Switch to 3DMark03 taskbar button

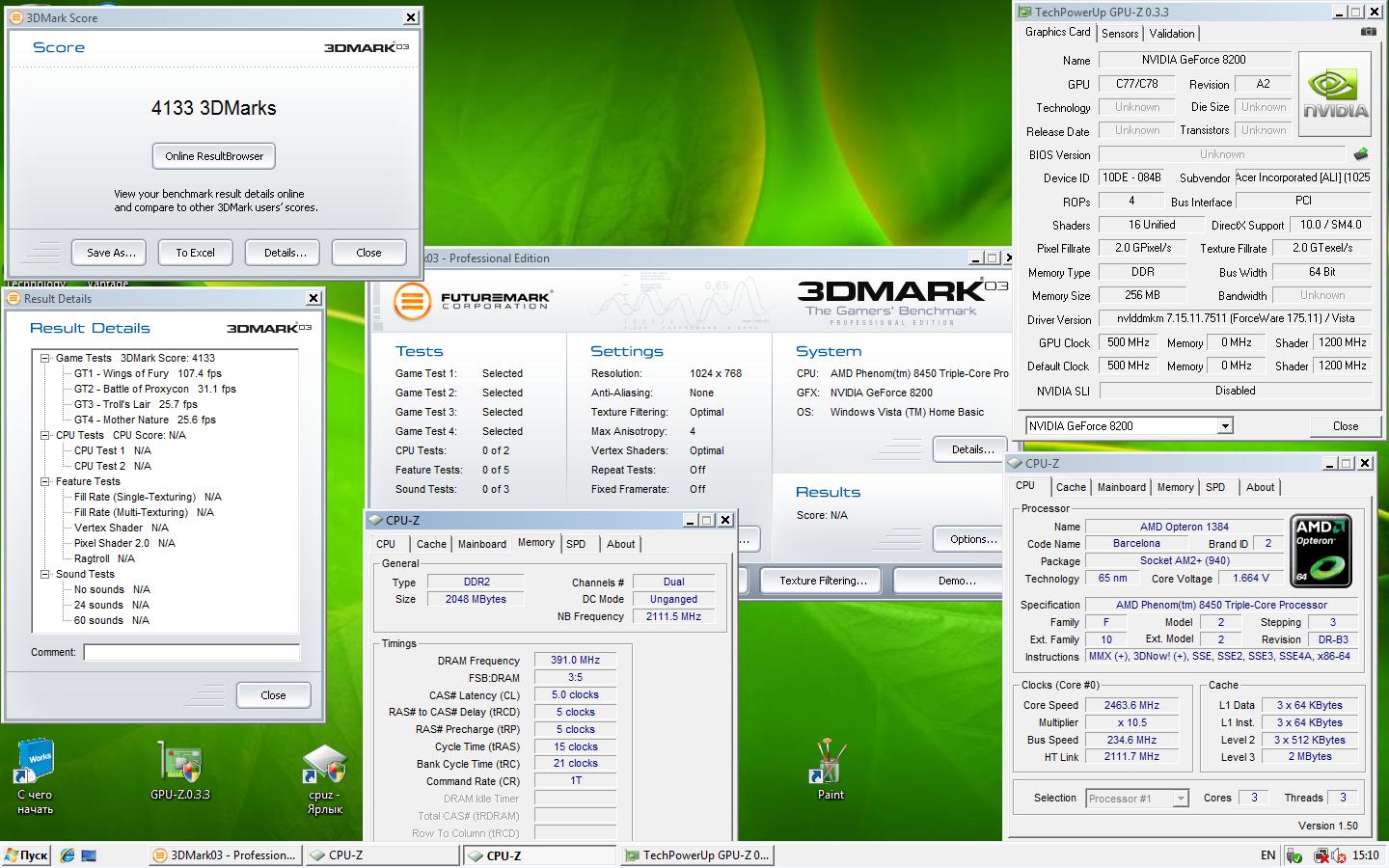226,855
